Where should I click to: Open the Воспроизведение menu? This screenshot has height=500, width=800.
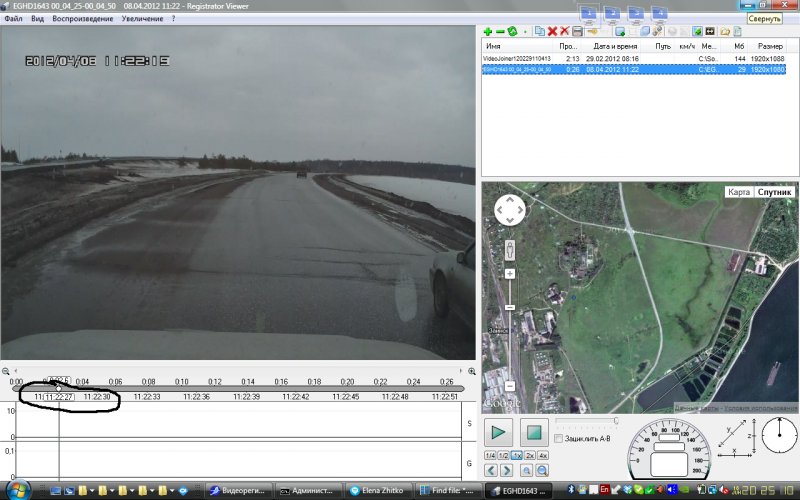click(x=81, y=19)
